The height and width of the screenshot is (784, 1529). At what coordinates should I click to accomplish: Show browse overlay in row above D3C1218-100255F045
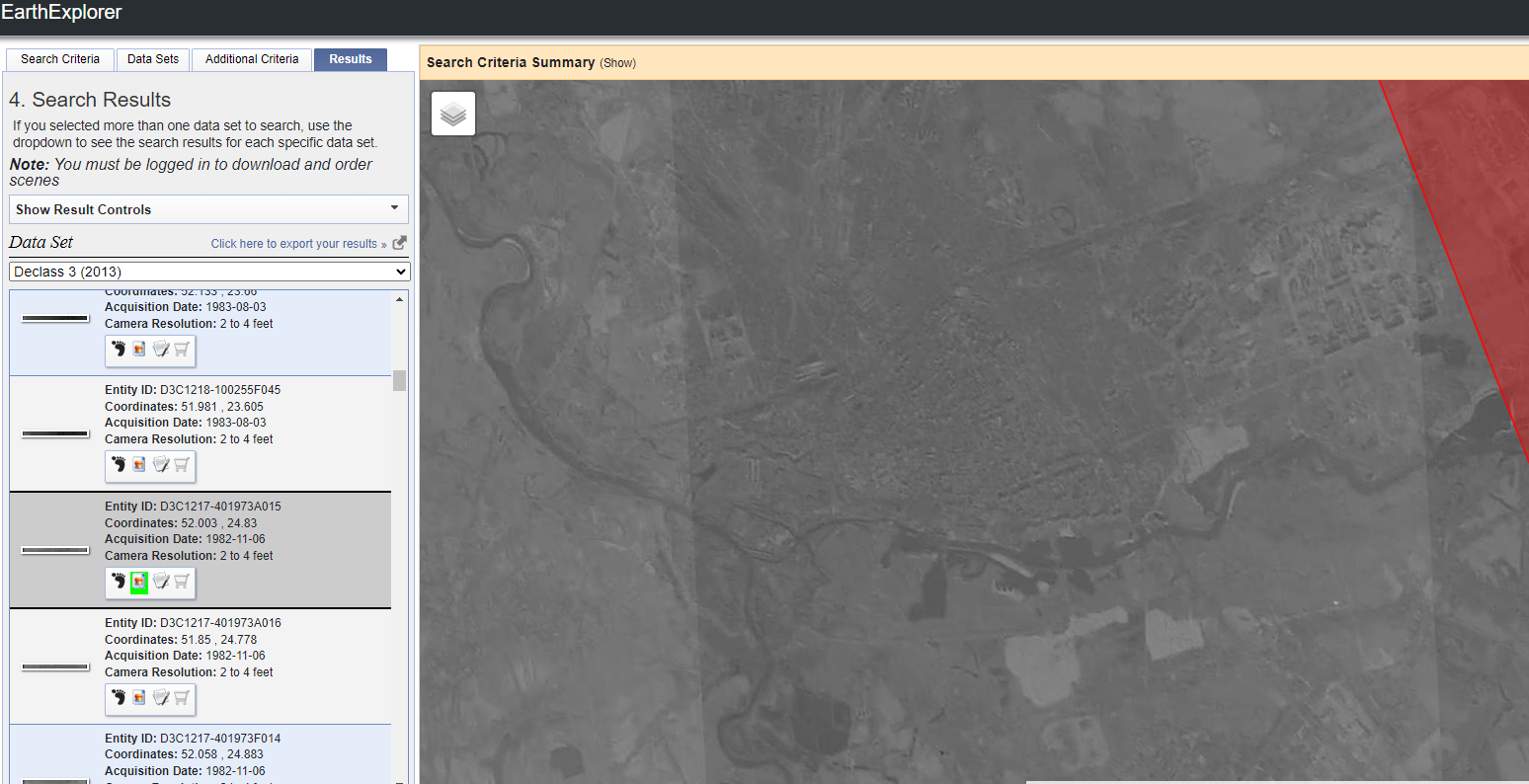(x=139, y=350)
